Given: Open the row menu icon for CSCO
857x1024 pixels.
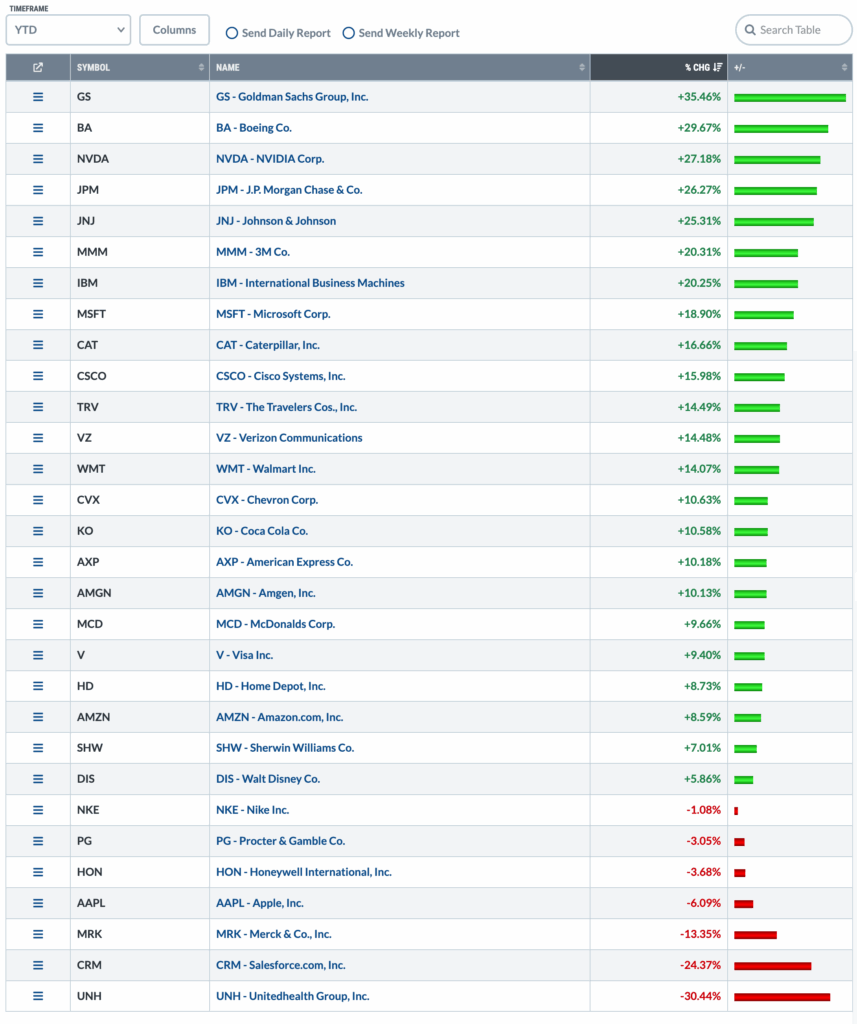Looking at the screenshot, I should click(38, 376).
